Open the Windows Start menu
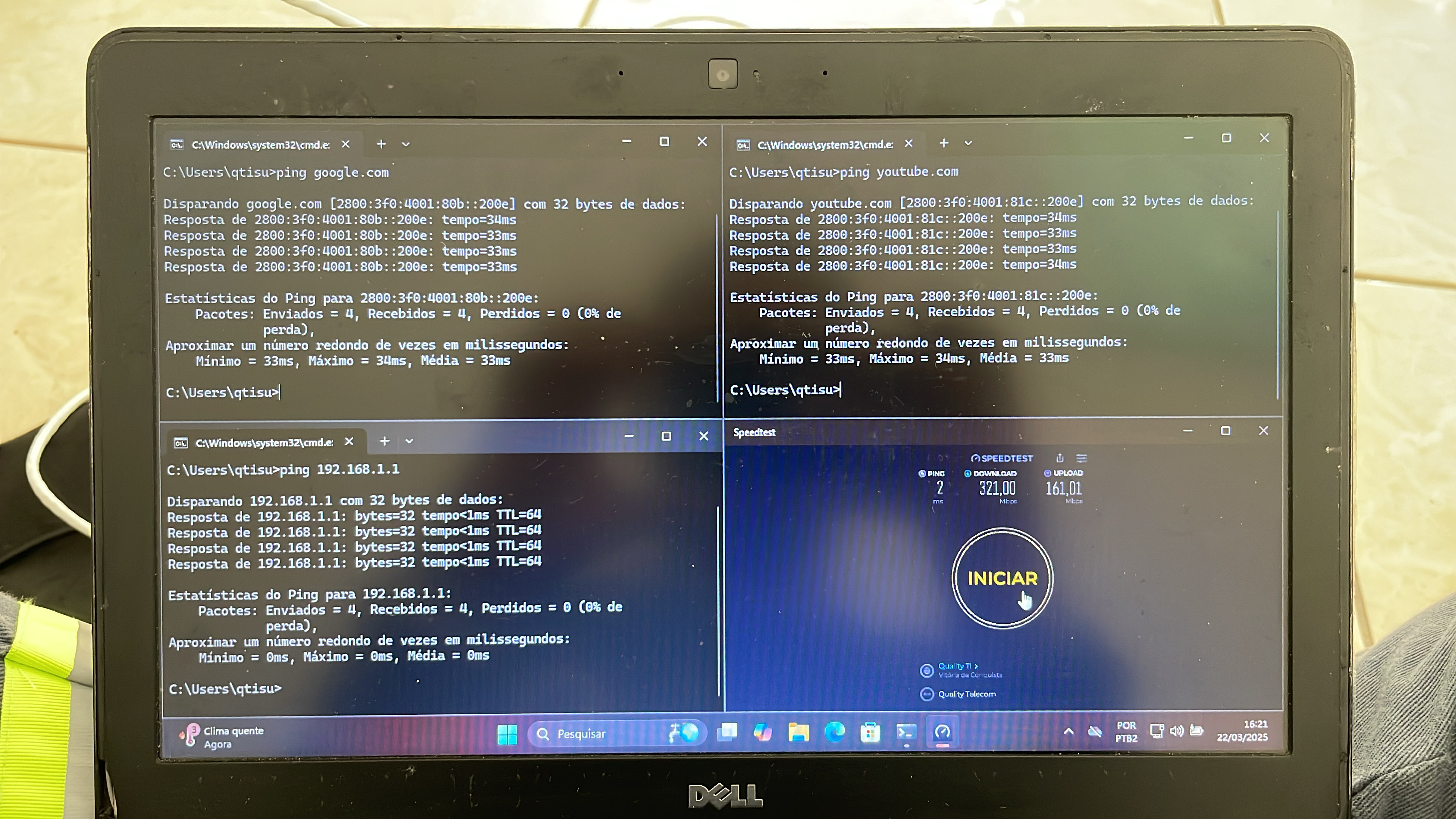Screen dimensions: 1456x819 pyautogui.click(x=507, y=734)
